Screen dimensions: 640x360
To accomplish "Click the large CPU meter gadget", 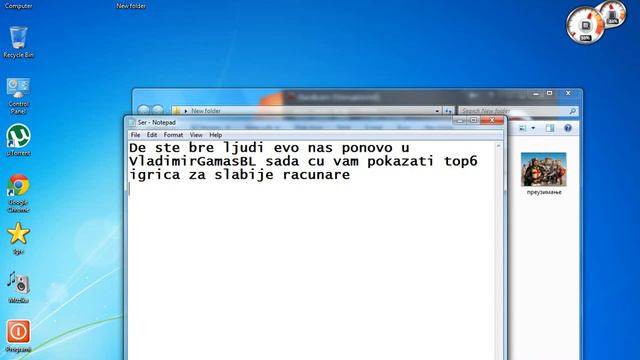I will (x=585, y=26).
